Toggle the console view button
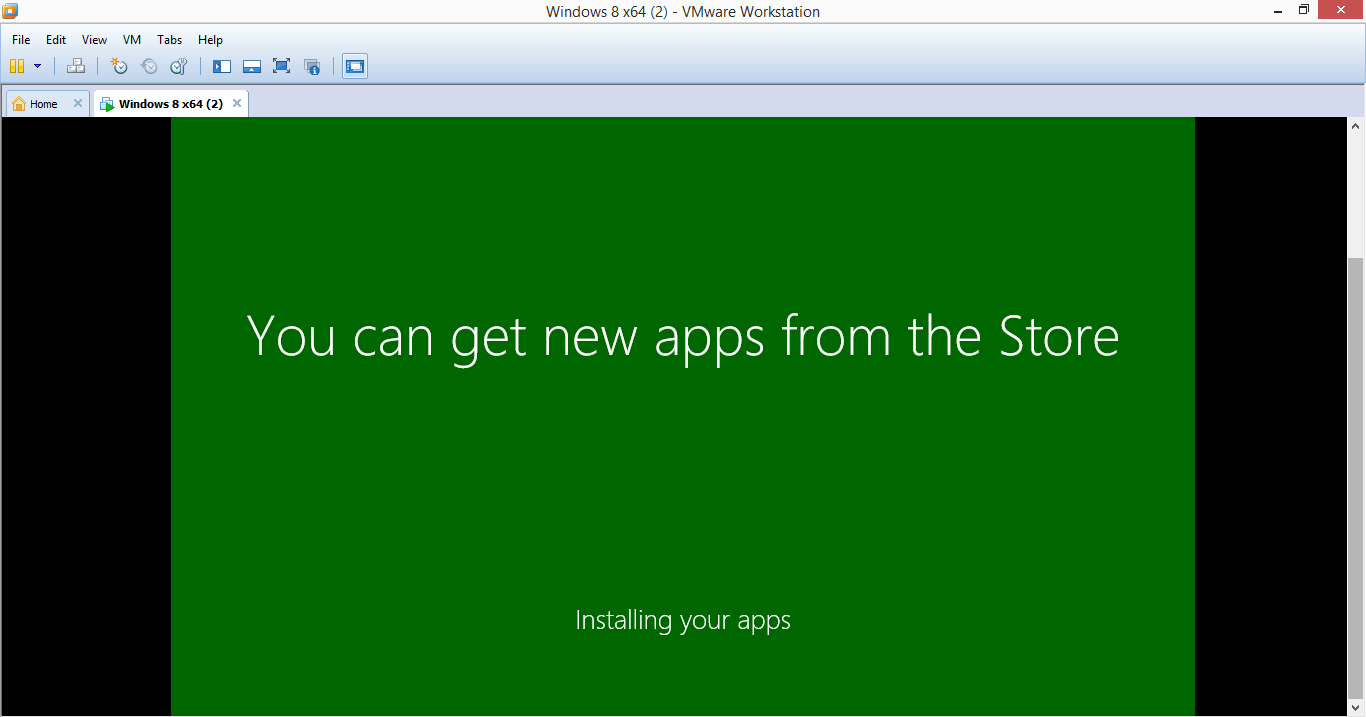This screenshot has width=1366, height=717. click(355, 66)
